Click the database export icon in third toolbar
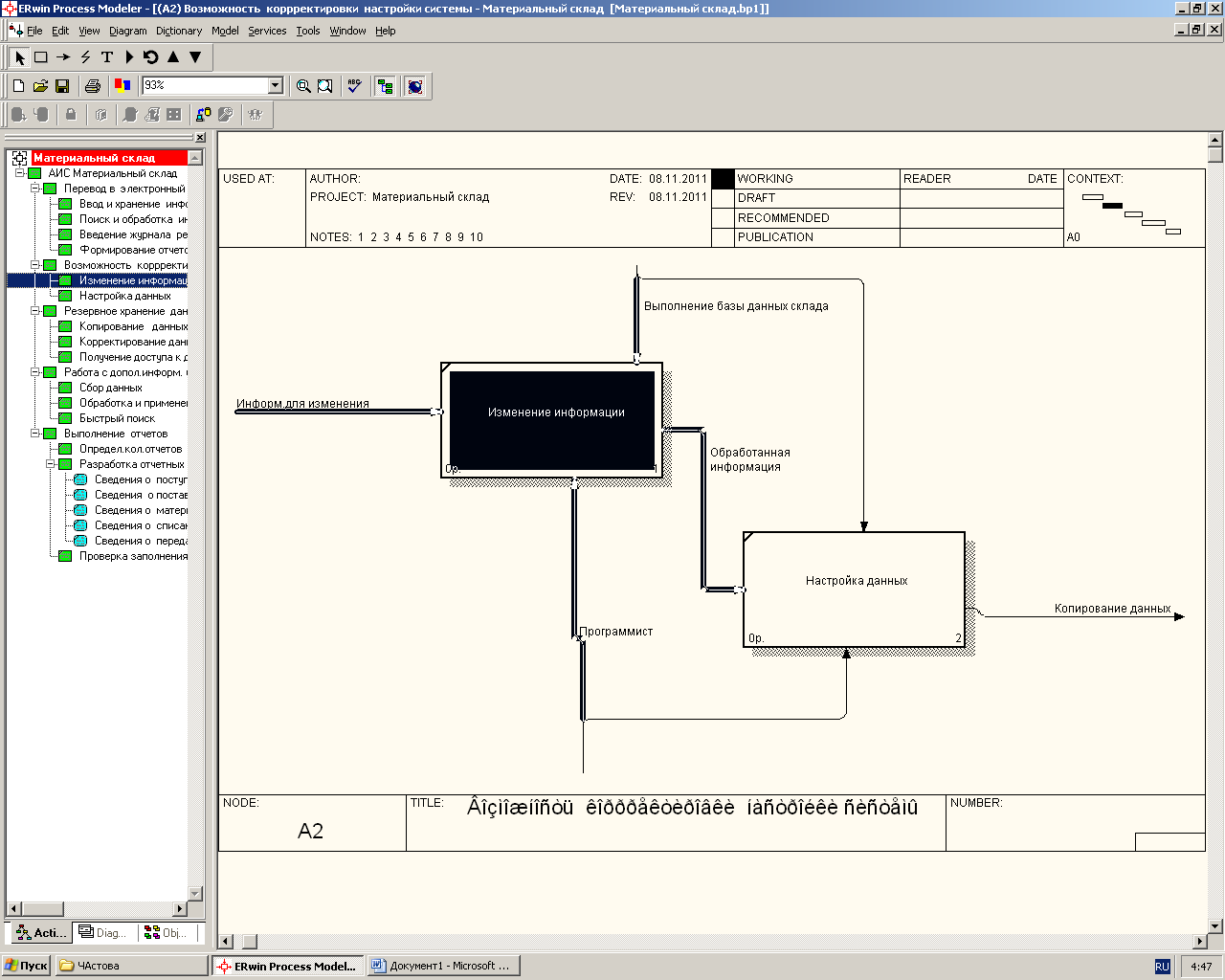The image size is (1225, 980). (x=203, y=115)
